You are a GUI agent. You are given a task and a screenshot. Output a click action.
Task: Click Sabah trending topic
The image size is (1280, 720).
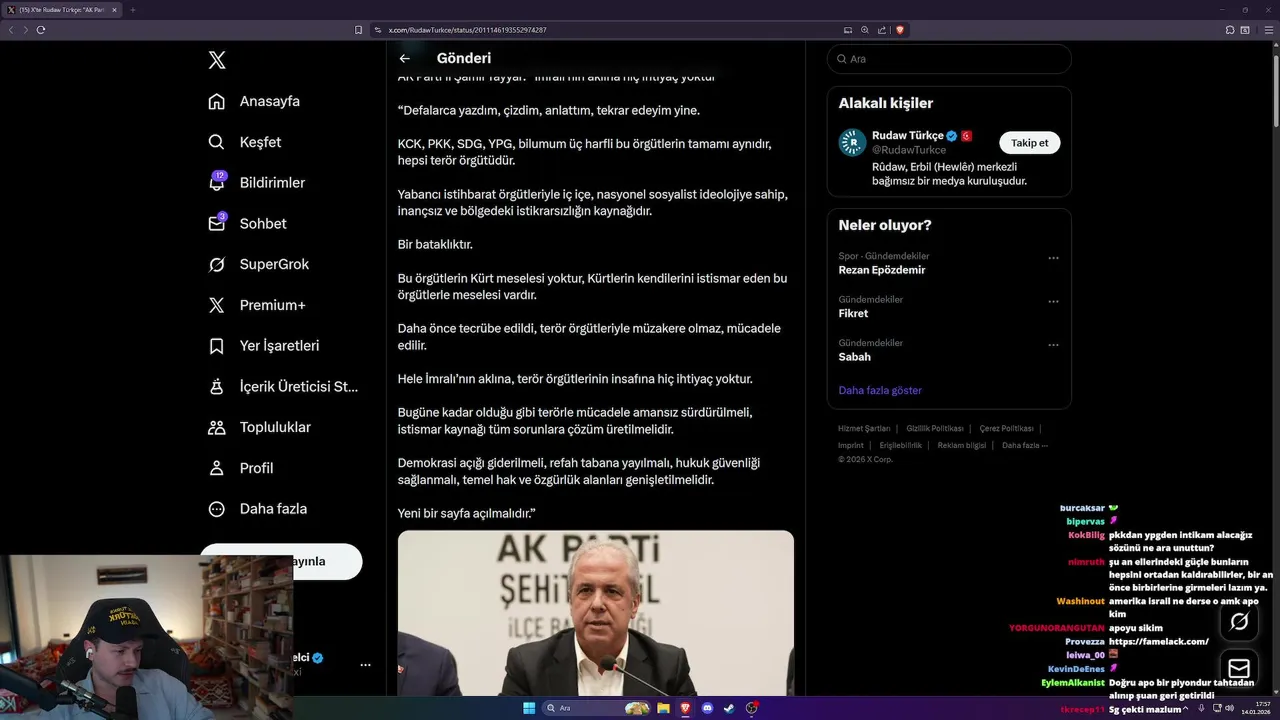tap(855, 357)
